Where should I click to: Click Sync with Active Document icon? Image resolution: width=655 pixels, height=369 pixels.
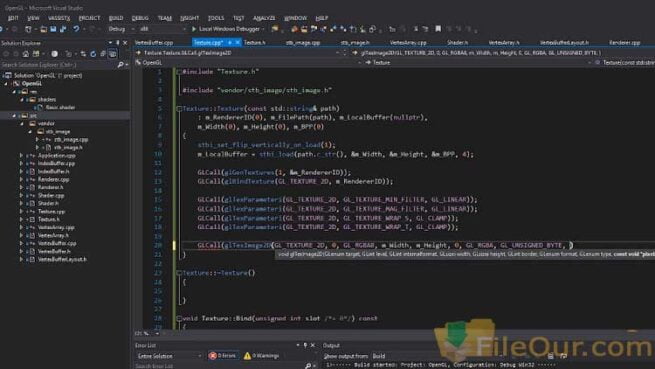[x=83, y=54]
